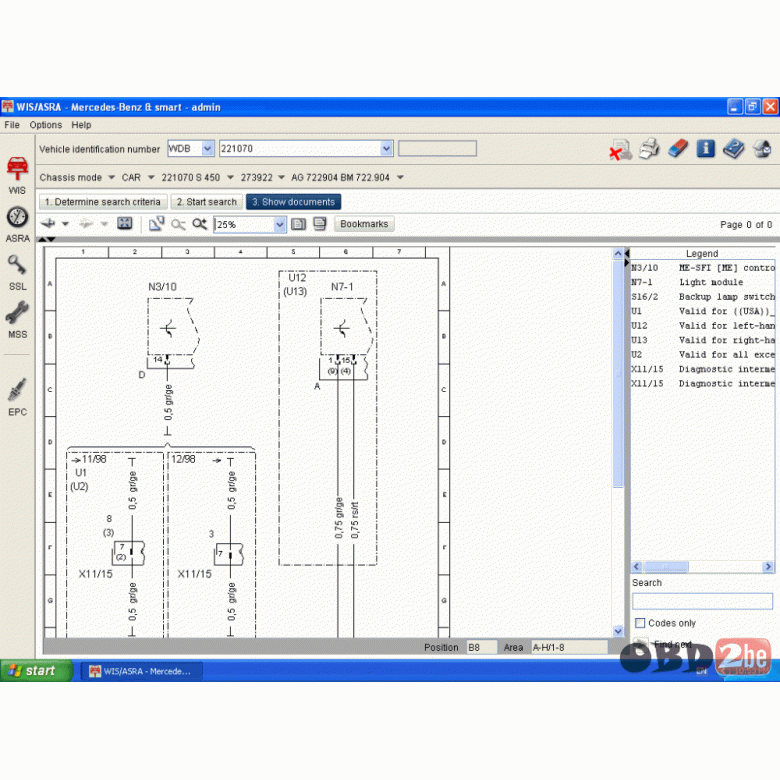Viewport: 780px width, 780px height.
Task: Click N7-1 component label in diagram
Action: click(x=342, y=287)
